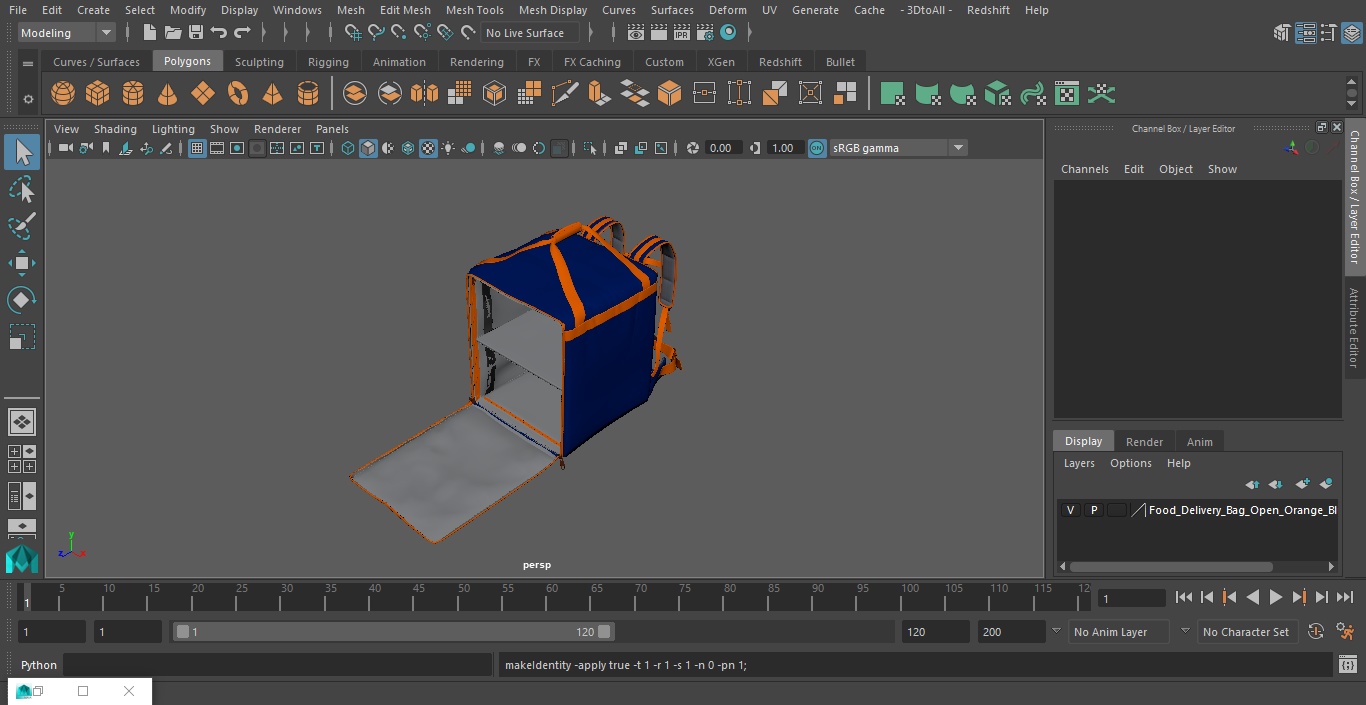Create a polygon pipe from the shelf
Screen dimensions: 1366x705
pos(308,94)
